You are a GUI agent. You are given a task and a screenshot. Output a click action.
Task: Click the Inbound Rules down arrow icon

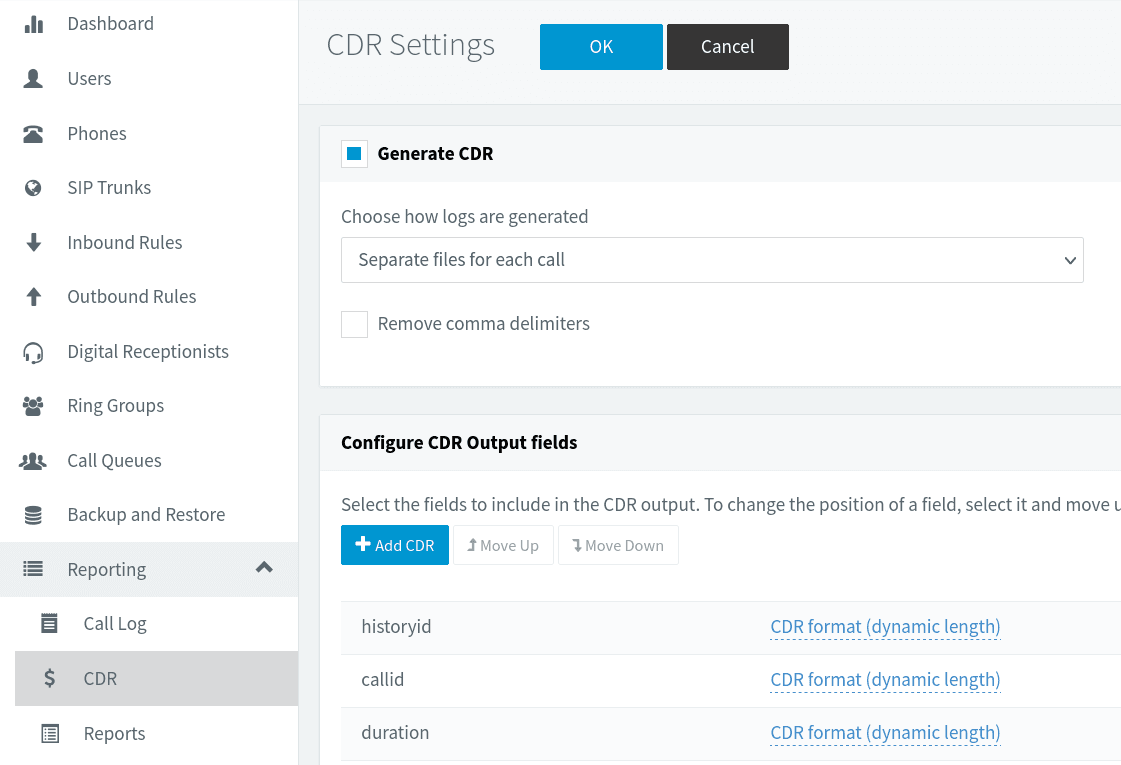coord(34,243)
